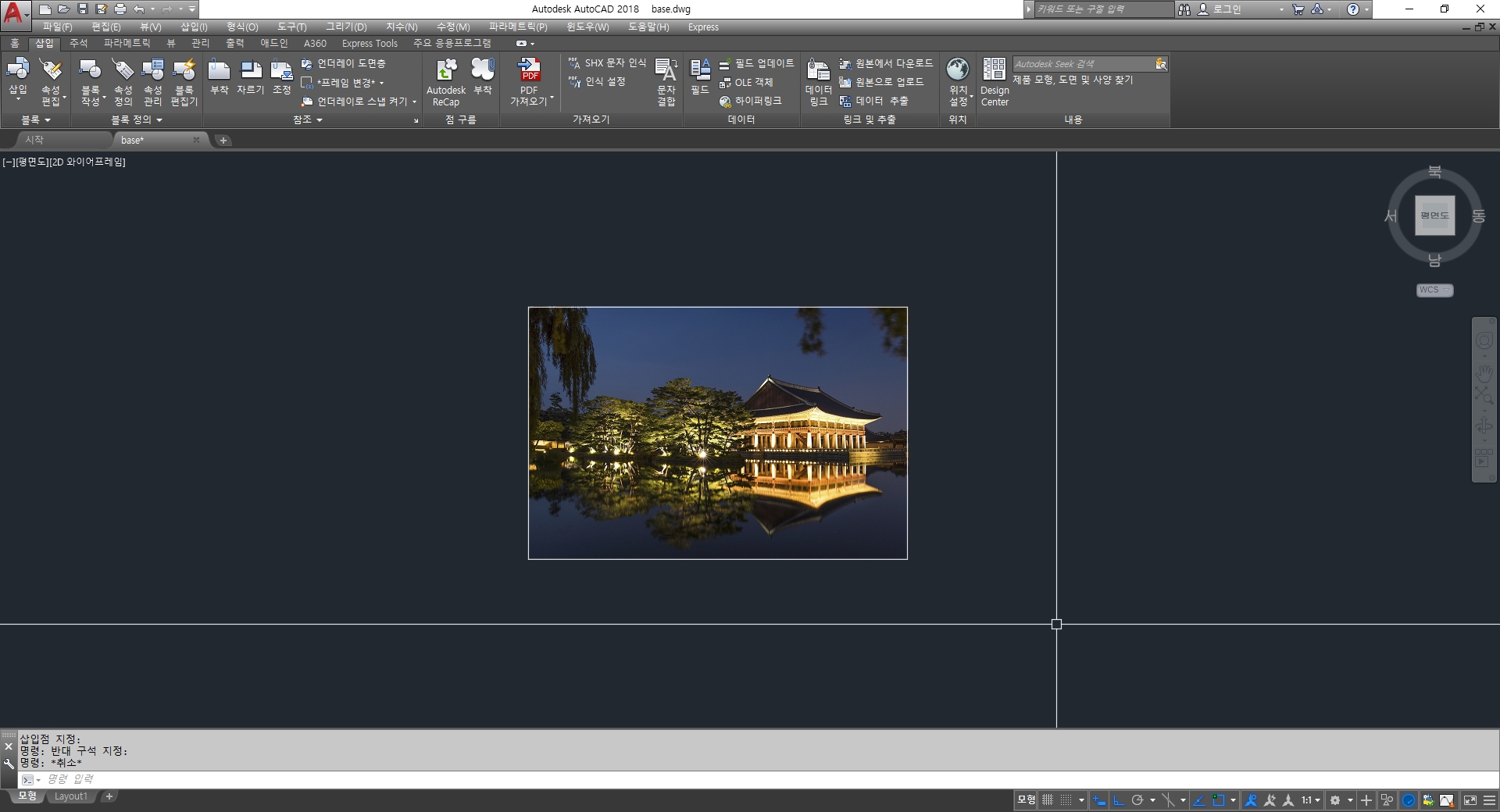Toggle object snap tracking in status bar
Screen dimensions: 1500x812
click(1199, 800)
